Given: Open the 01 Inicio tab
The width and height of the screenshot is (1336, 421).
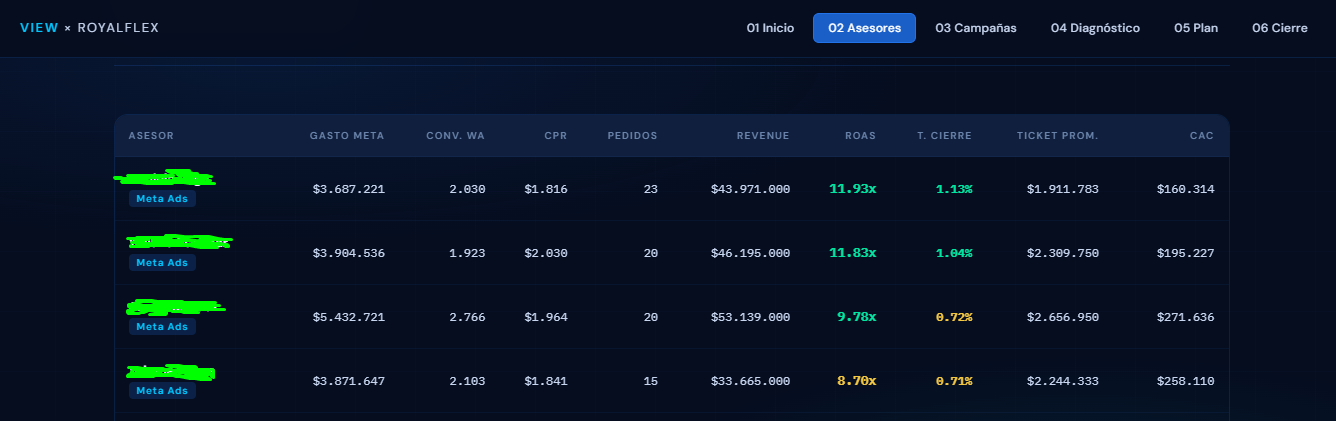Looking at the screenshot, I should coord(770,28).
